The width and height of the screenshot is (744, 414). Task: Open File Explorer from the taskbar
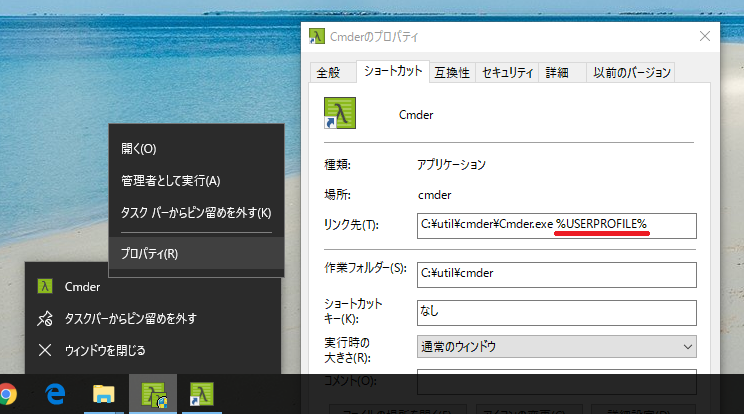click(103, 394)
